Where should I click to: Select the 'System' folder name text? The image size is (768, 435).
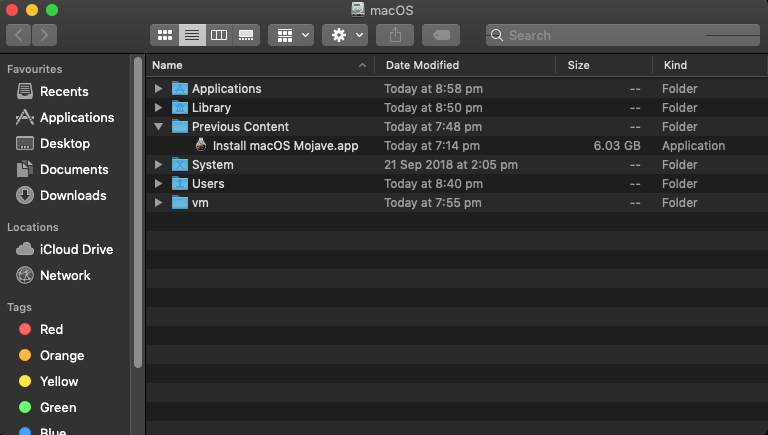[213, 165]
